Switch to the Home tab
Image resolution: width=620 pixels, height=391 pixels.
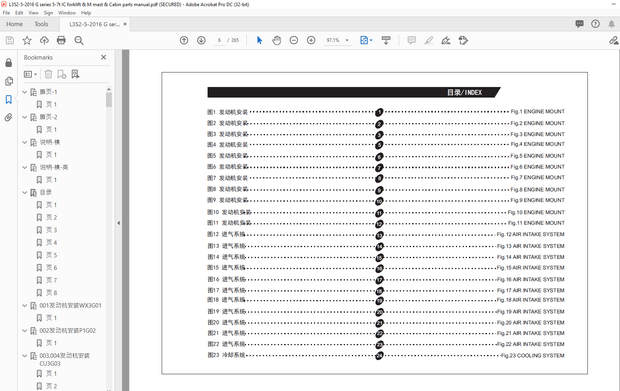15,24
